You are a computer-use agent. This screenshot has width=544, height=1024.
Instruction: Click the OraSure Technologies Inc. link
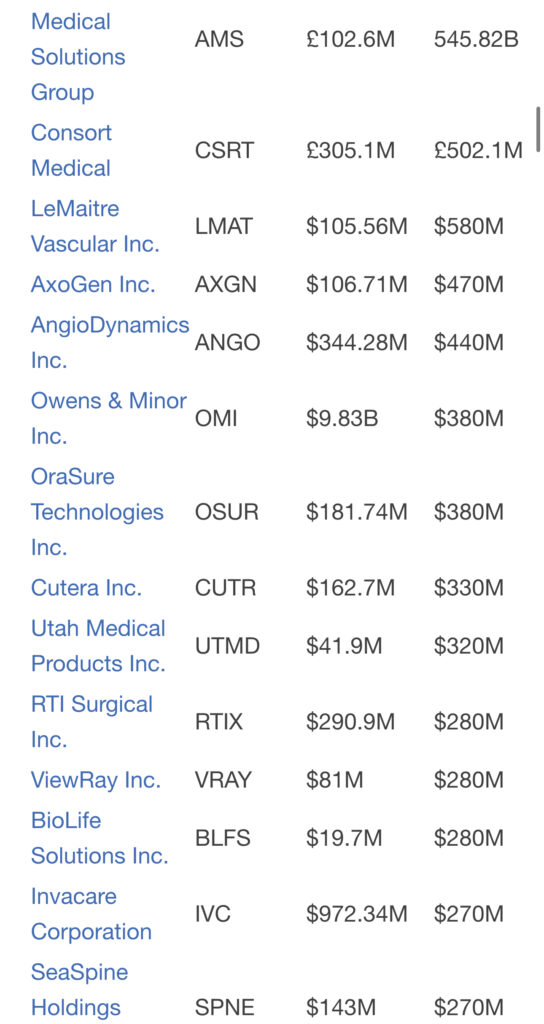click(97, 511)
